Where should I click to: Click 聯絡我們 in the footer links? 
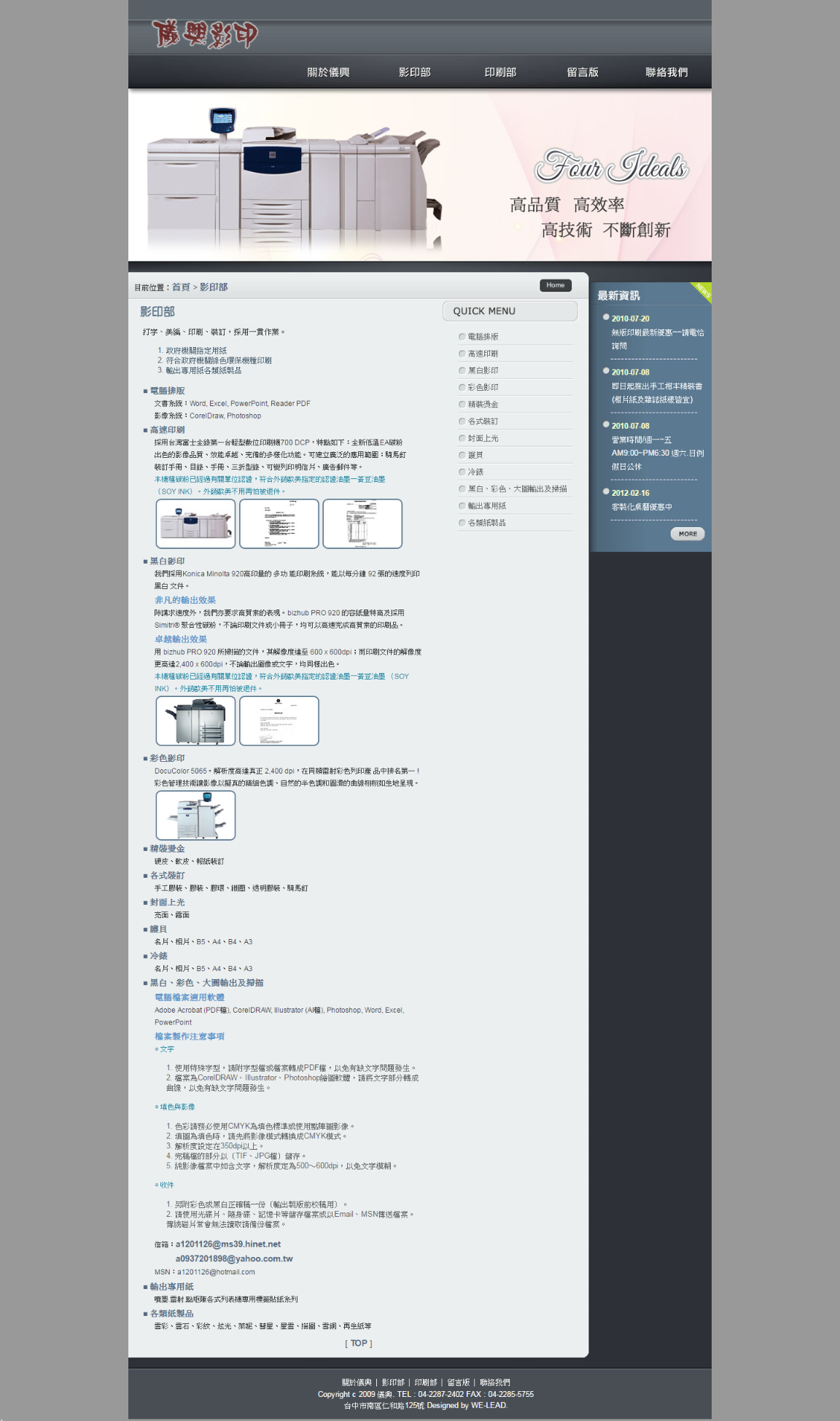(495, 1382)
